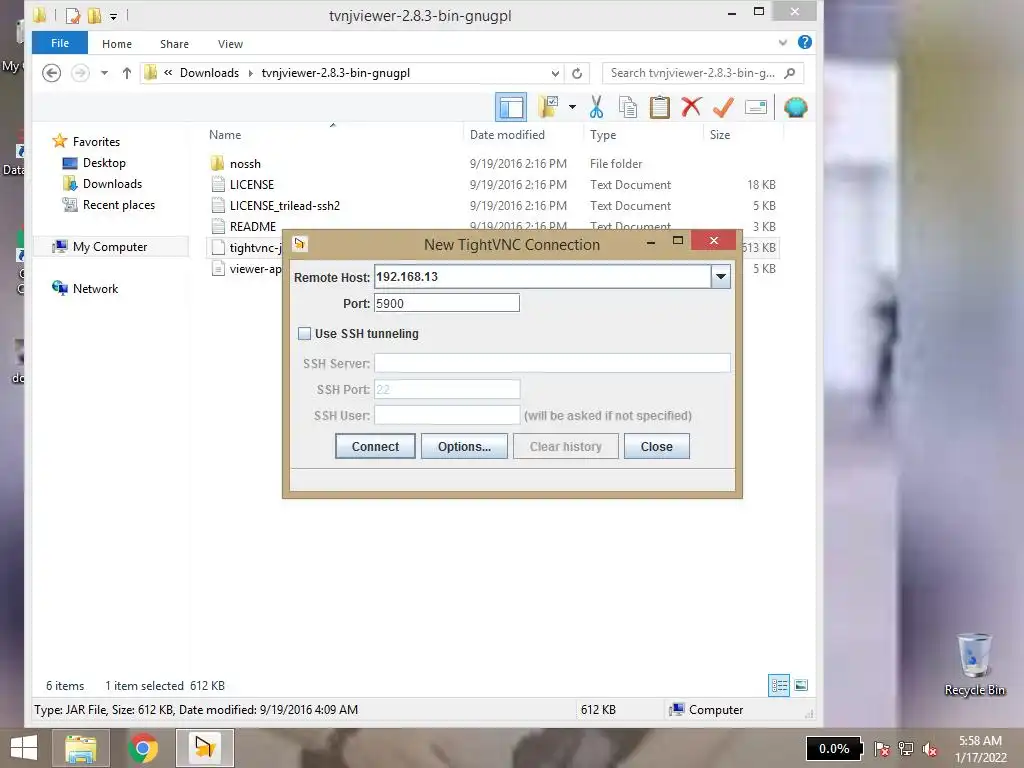
Task: Click the Connect button
Action: [x=375, y=447]
